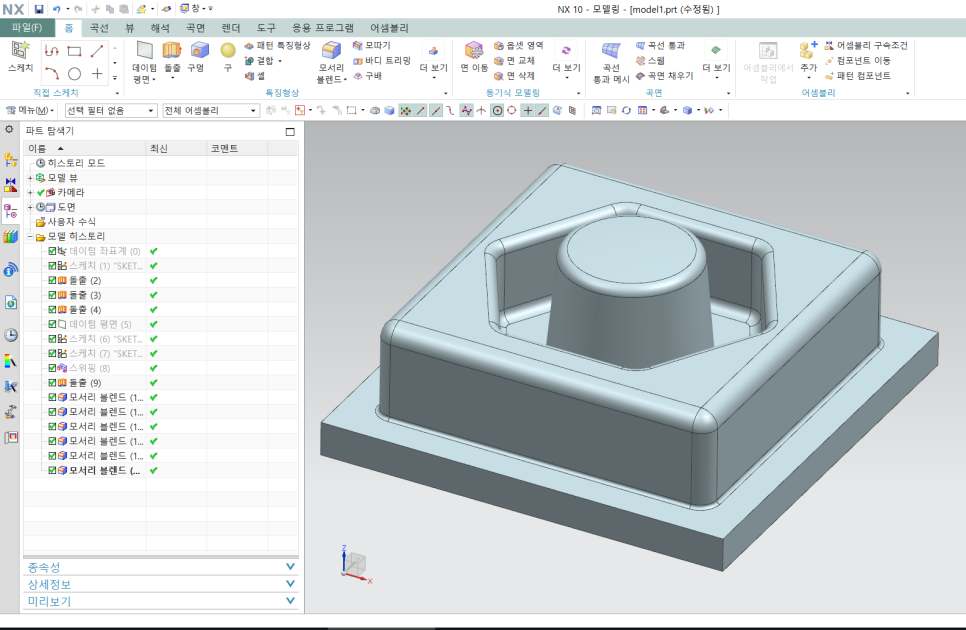This screenshot has width=966, height=630.
Task: Open the 곡선 통과 메시 through curve mesh tool
Action: coord(611,62)
